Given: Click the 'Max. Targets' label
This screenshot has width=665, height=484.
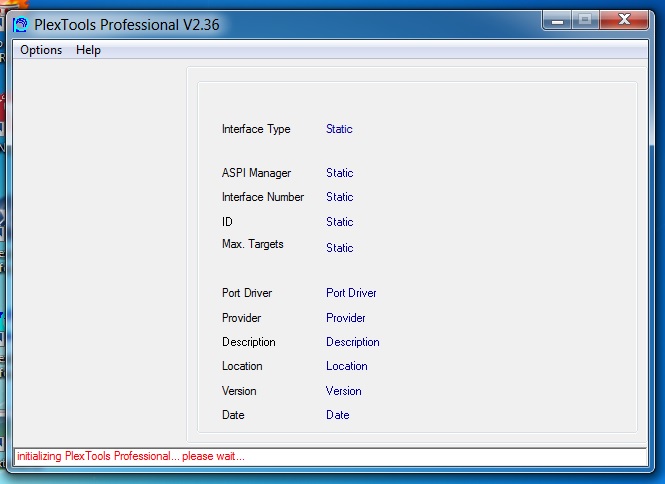Looking at the screenshot, I should pyautogui.click(x=253, y=244).
